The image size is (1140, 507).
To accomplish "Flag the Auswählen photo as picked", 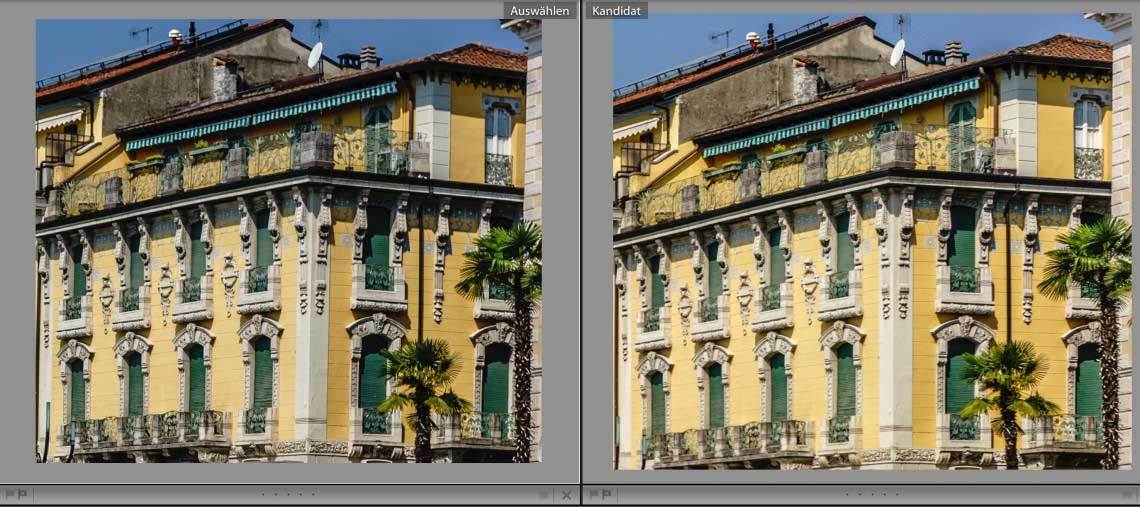I will 9,494.
